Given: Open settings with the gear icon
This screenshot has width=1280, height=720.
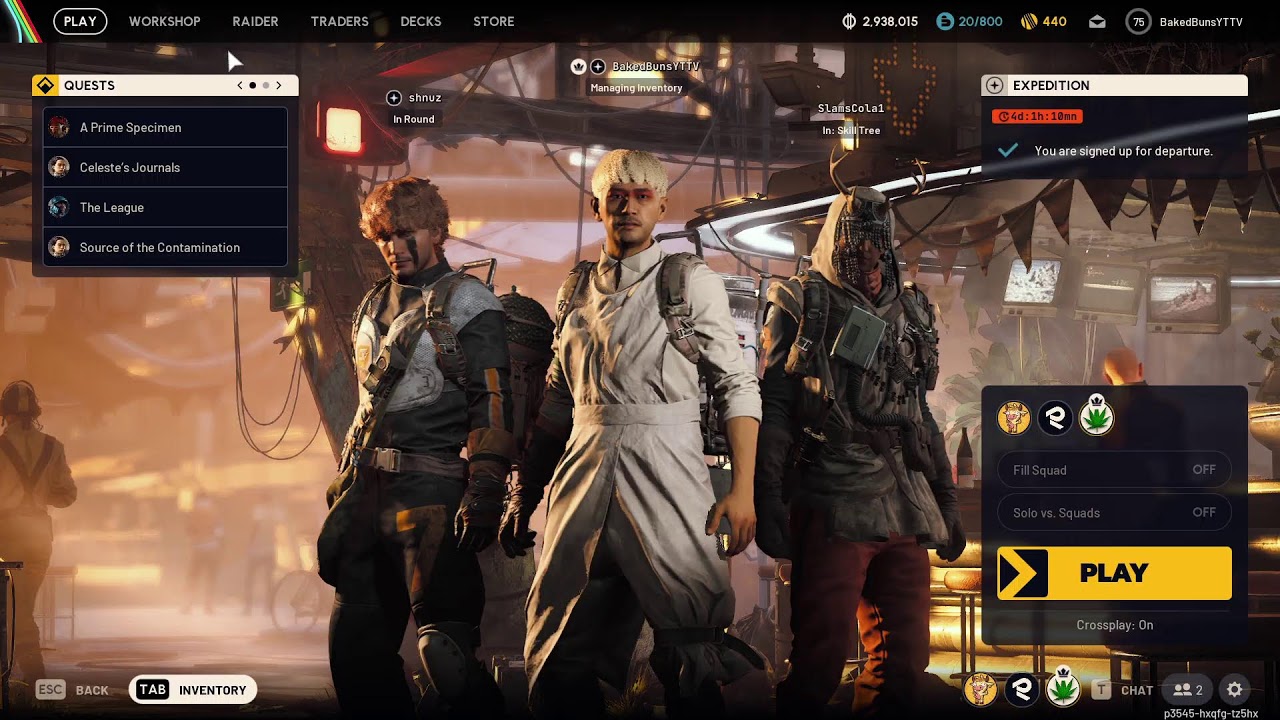Looking at the screenshot, I should click(1235, 690).
